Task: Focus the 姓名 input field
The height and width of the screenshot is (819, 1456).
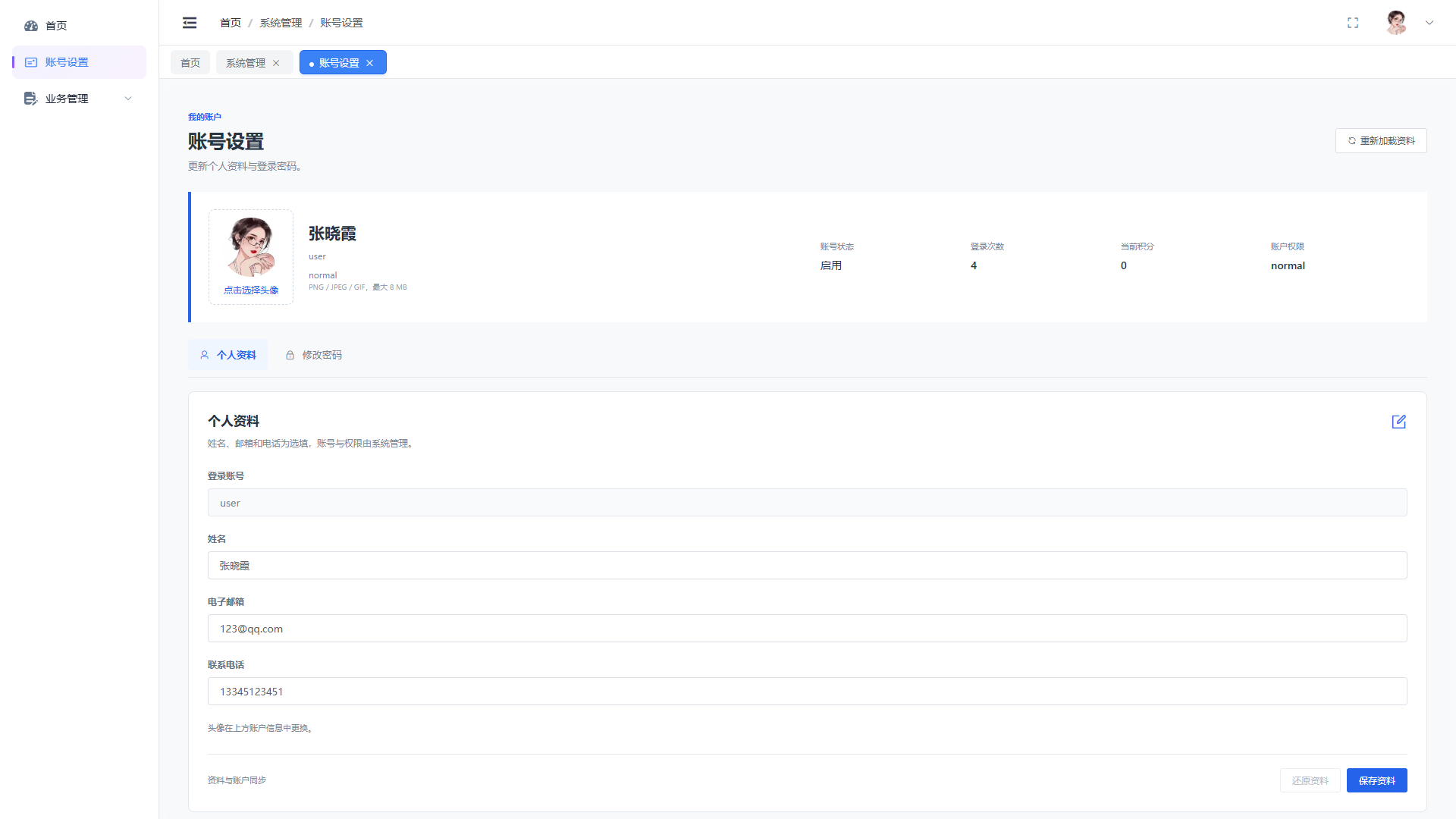Action: click(808, 566)
